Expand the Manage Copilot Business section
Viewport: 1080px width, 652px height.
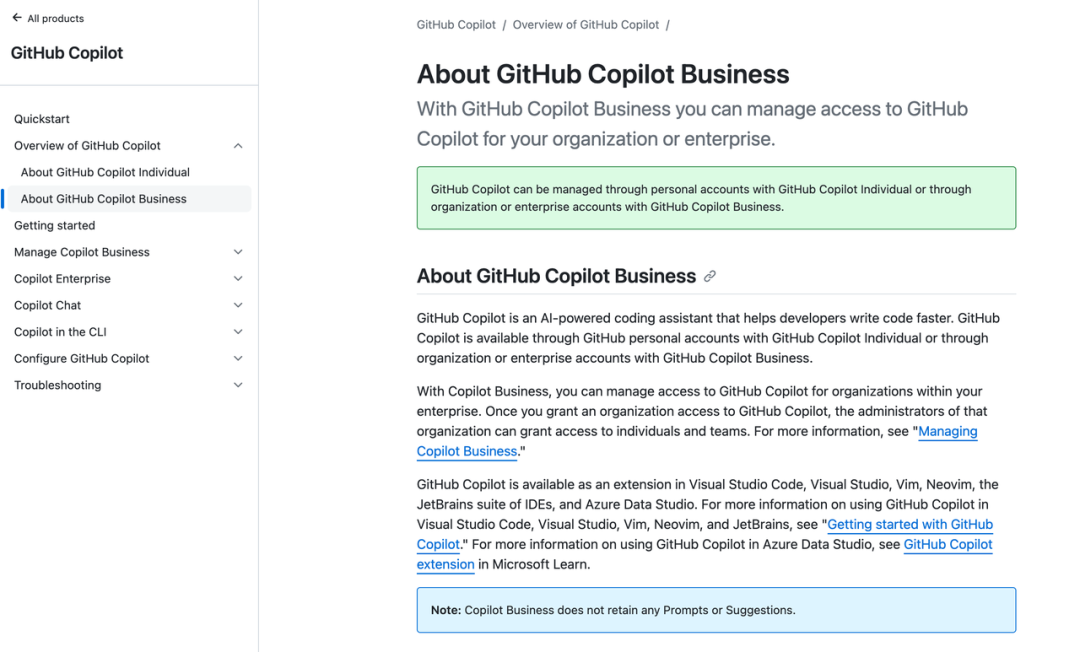coord(238,252)
